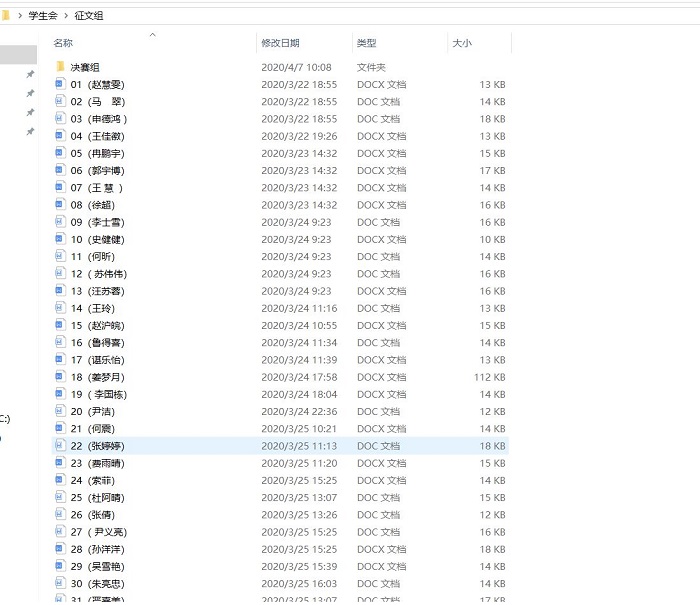This screenshot has height=605, width=700.
Task: Click the first pinned item pin icon
Action: click(30, 75)
